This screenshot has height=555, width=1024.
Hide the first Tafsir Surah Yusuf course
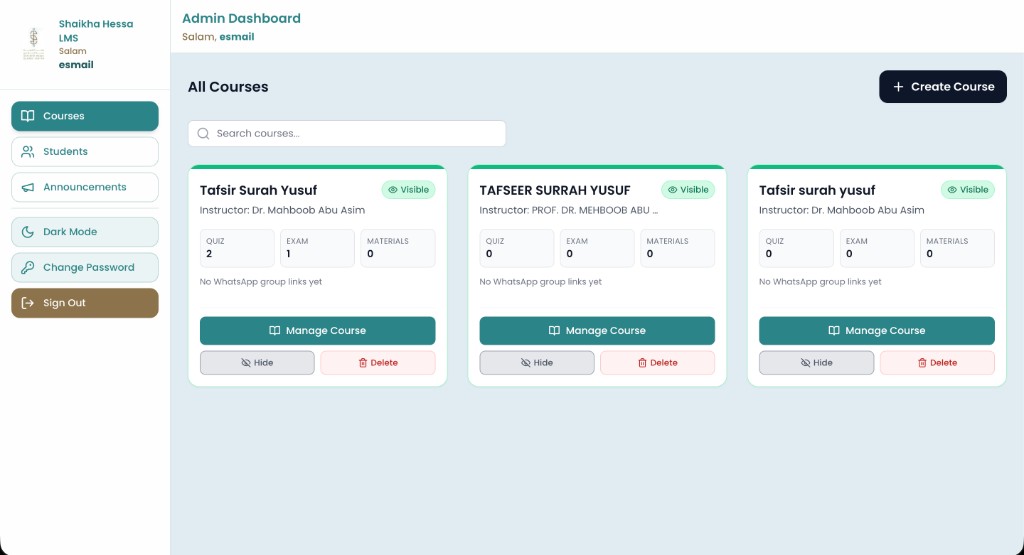257,363
